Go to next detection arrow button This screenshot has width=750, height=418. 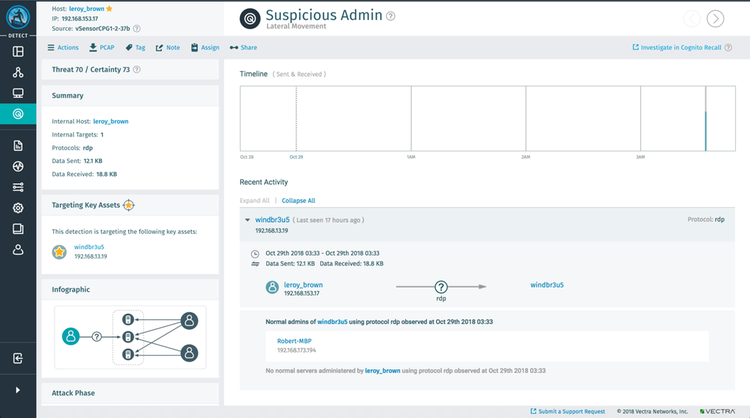click(715, 18)
